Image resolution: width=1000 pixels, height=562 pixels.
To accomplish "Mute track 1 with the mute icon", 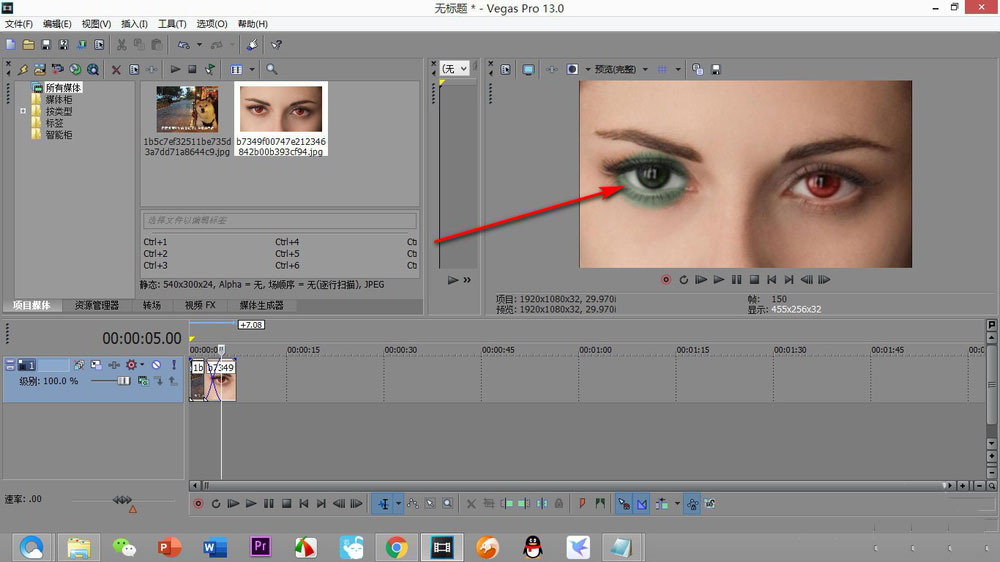I will tap(156, 365).
